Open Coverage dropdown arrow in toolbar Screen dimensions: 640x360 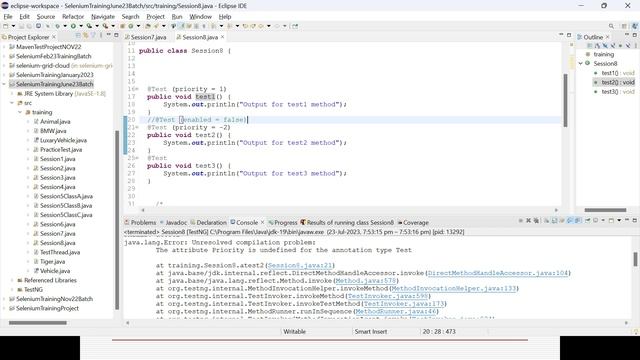point(97,26)
